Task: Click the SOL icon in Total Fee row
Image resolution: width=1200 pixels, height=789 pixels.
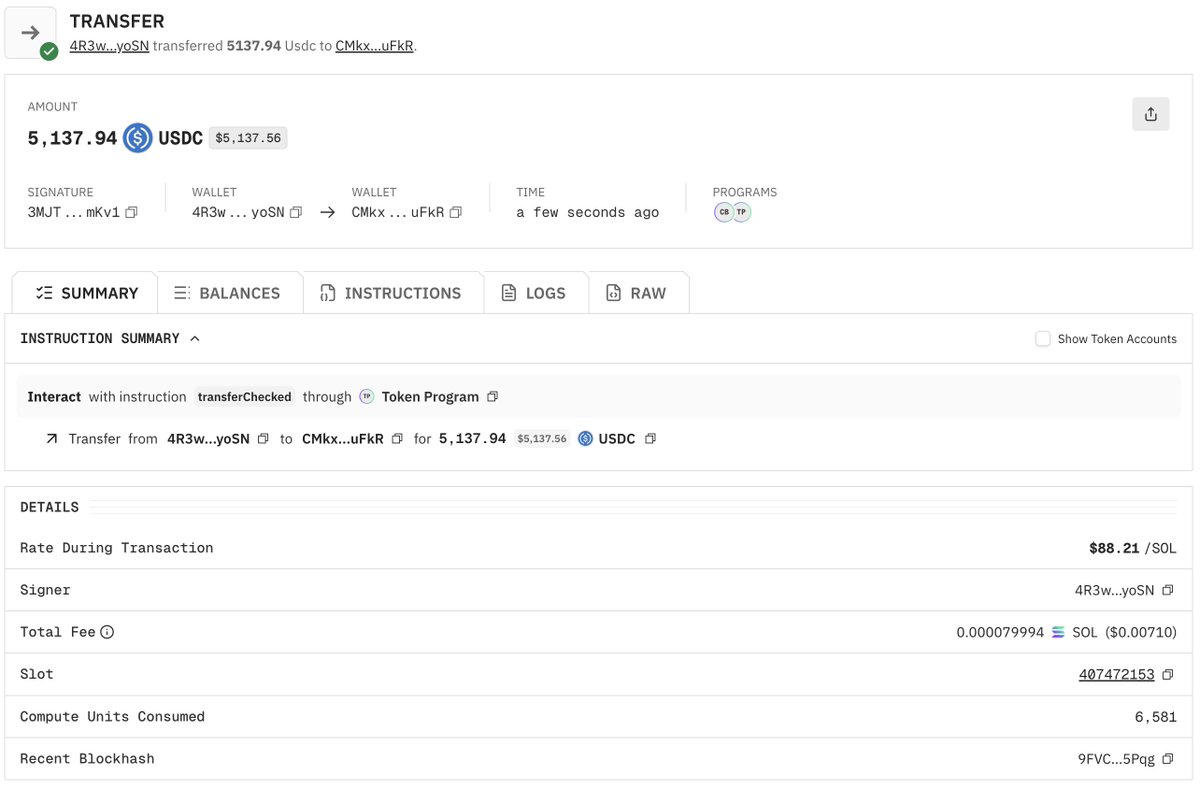Action: tap(1058, 632)
